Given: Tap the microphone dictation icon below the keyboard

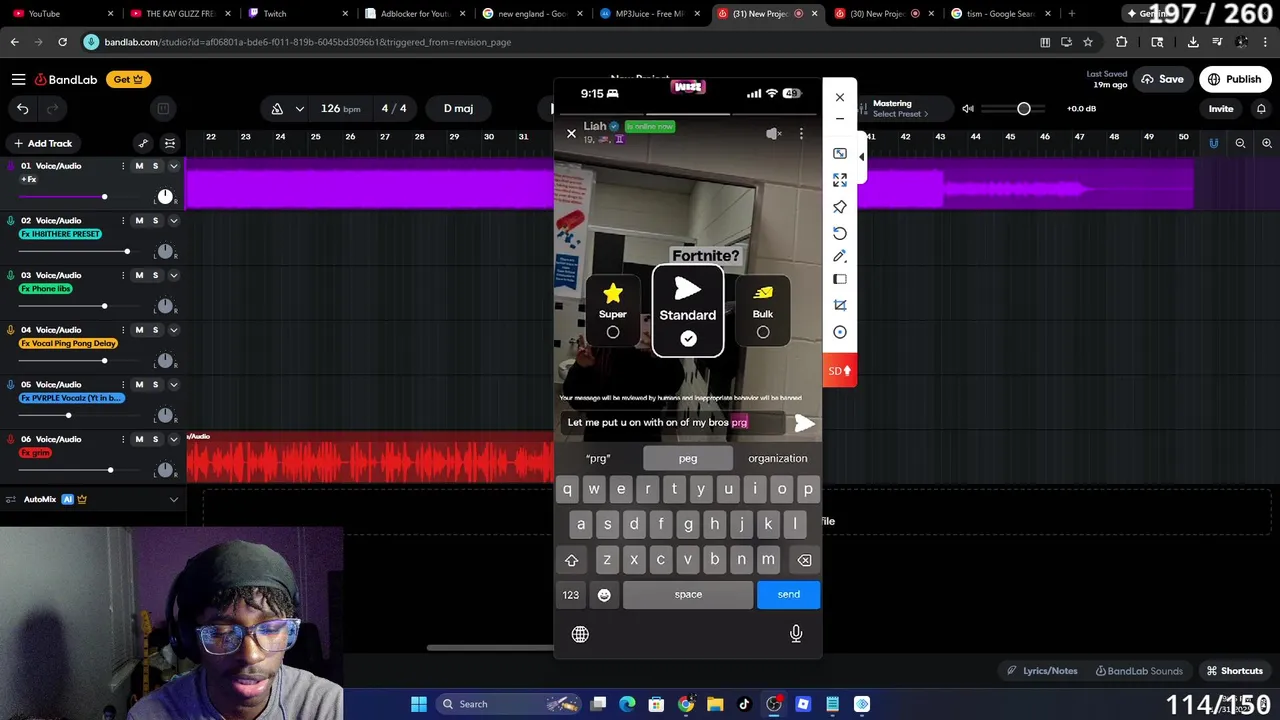Looking at the screenshot, I should pos(796,633).
